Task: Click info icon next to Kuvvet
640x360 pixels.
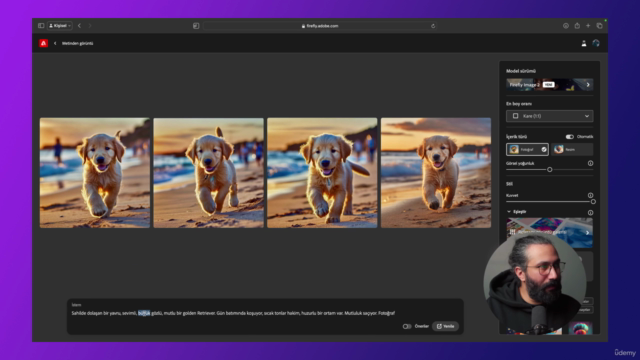Action: [x=590, y=195]
